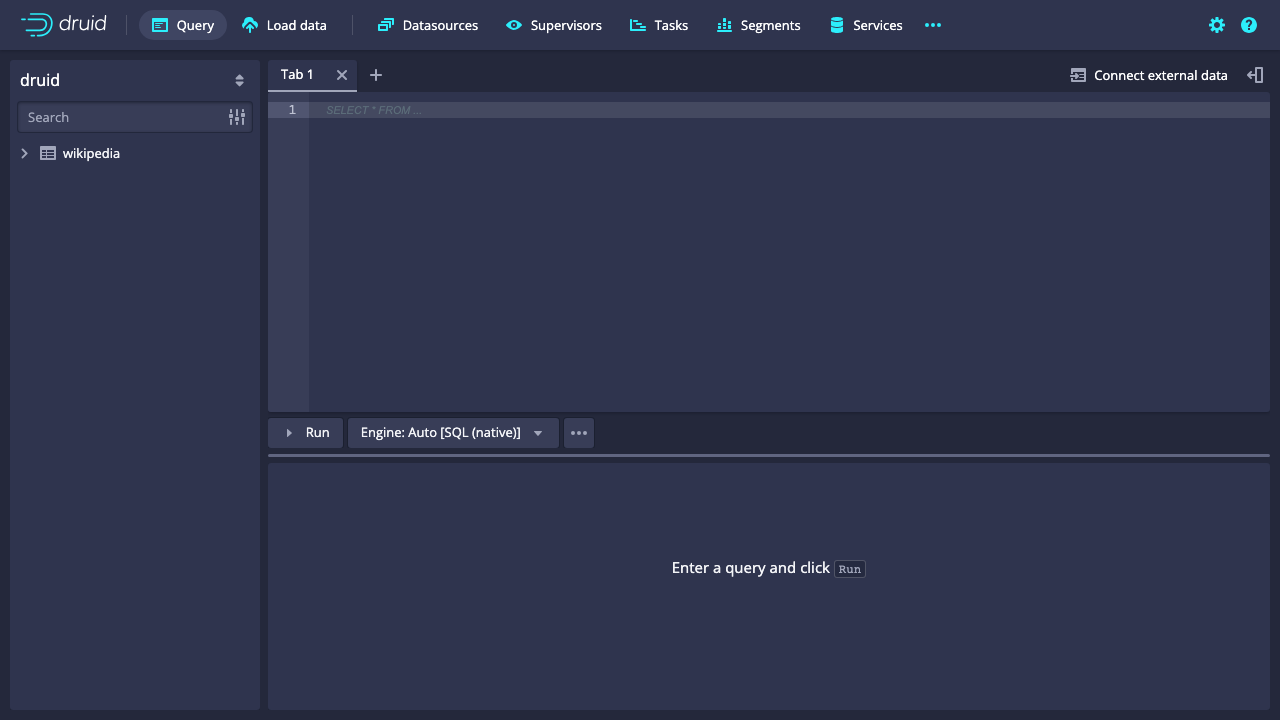The height and width of the screenshot is (720, 1280).
Task: Click the wikipedia table icon
Action: coord(48,153)
